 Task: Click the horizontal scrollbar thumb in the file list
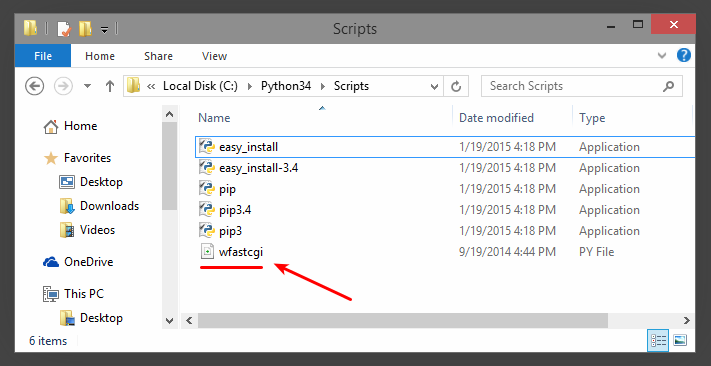[x=403, y=321]
